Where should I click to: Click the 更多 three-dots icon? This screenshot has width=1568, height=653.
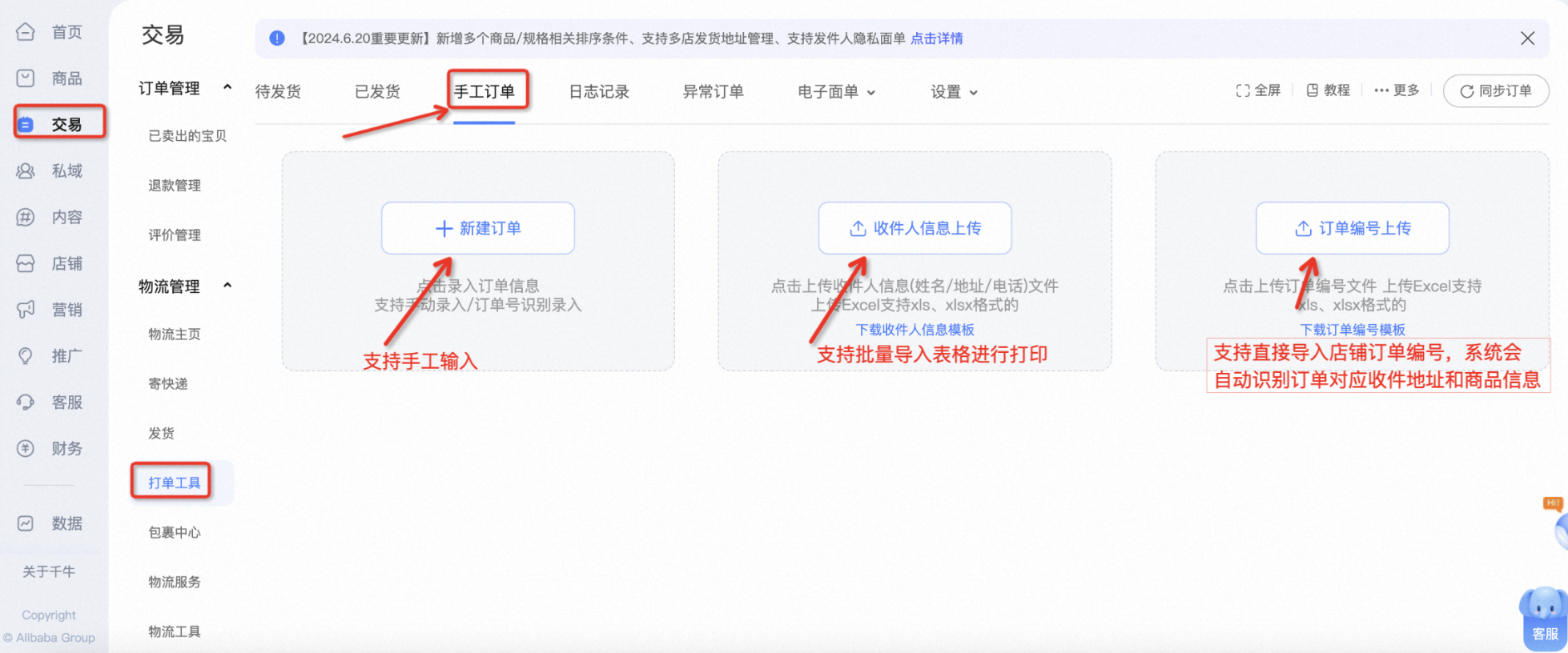tap(1381, 90)
